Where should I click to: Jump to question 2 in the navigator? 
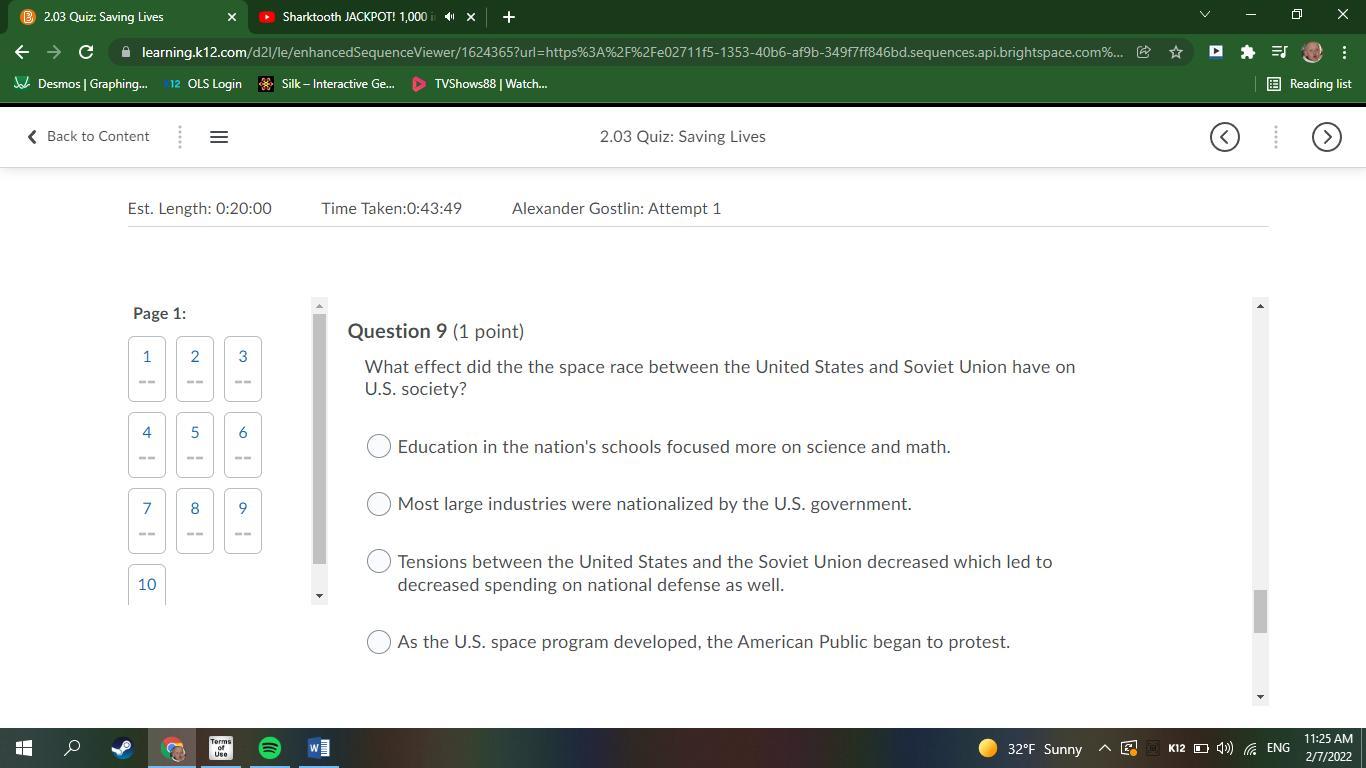(x=195, y=369)
